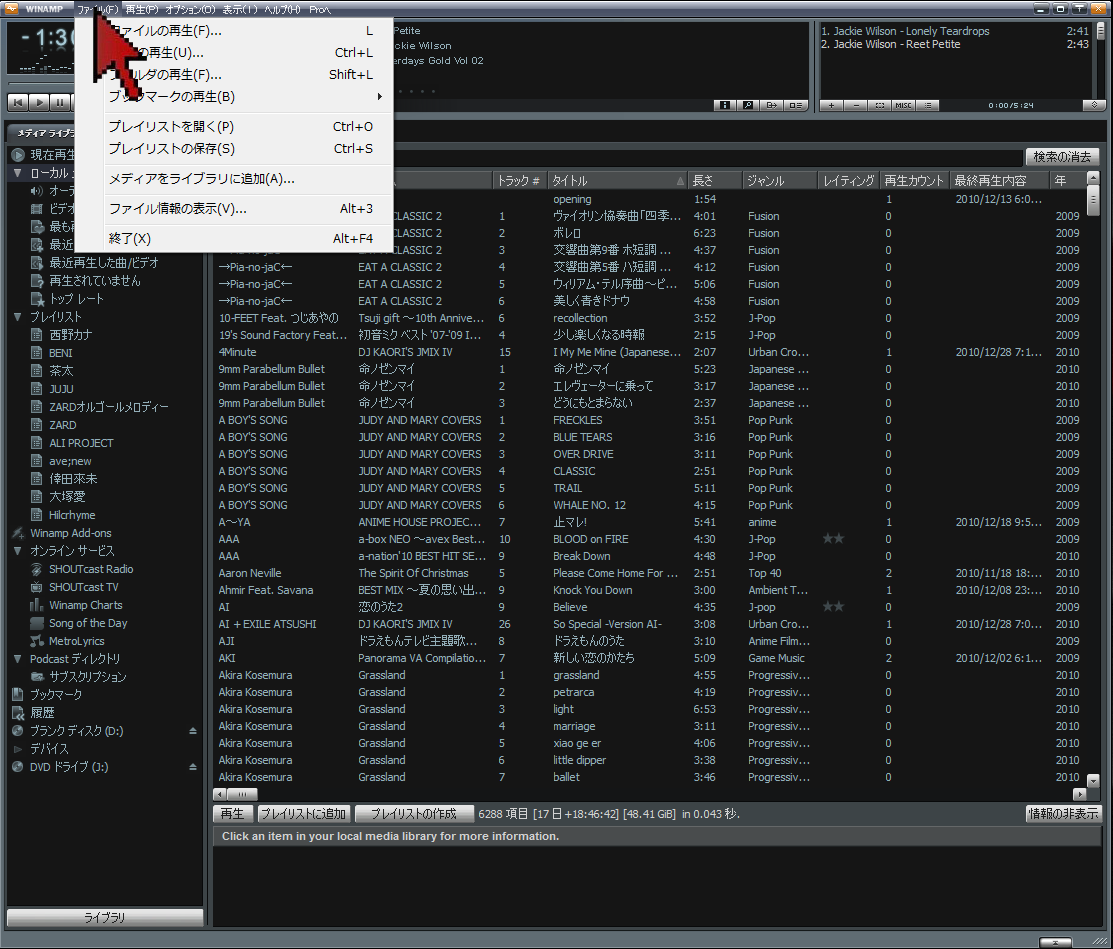This screenshot has height=949, width=1113.
Task: Eject ブランク ディスク (D:)
Action: tap(192, 730)
